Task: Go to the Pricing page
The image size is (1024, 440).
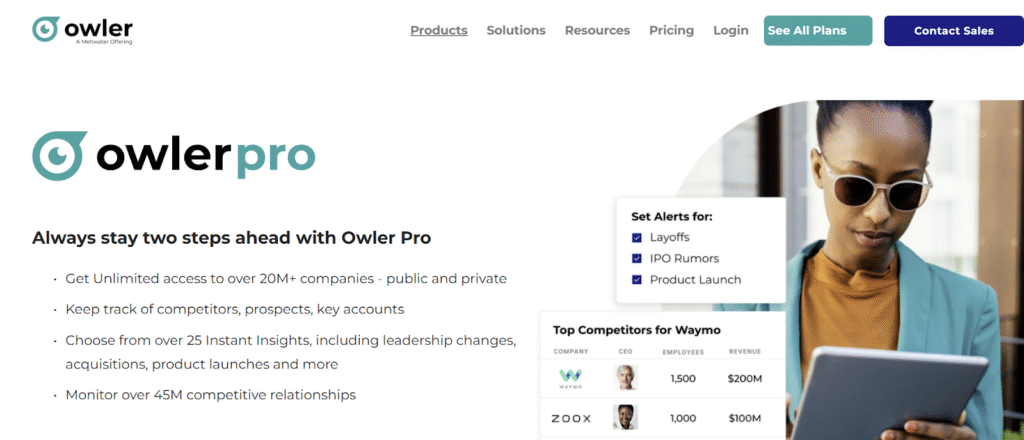Action: [671, 31]
